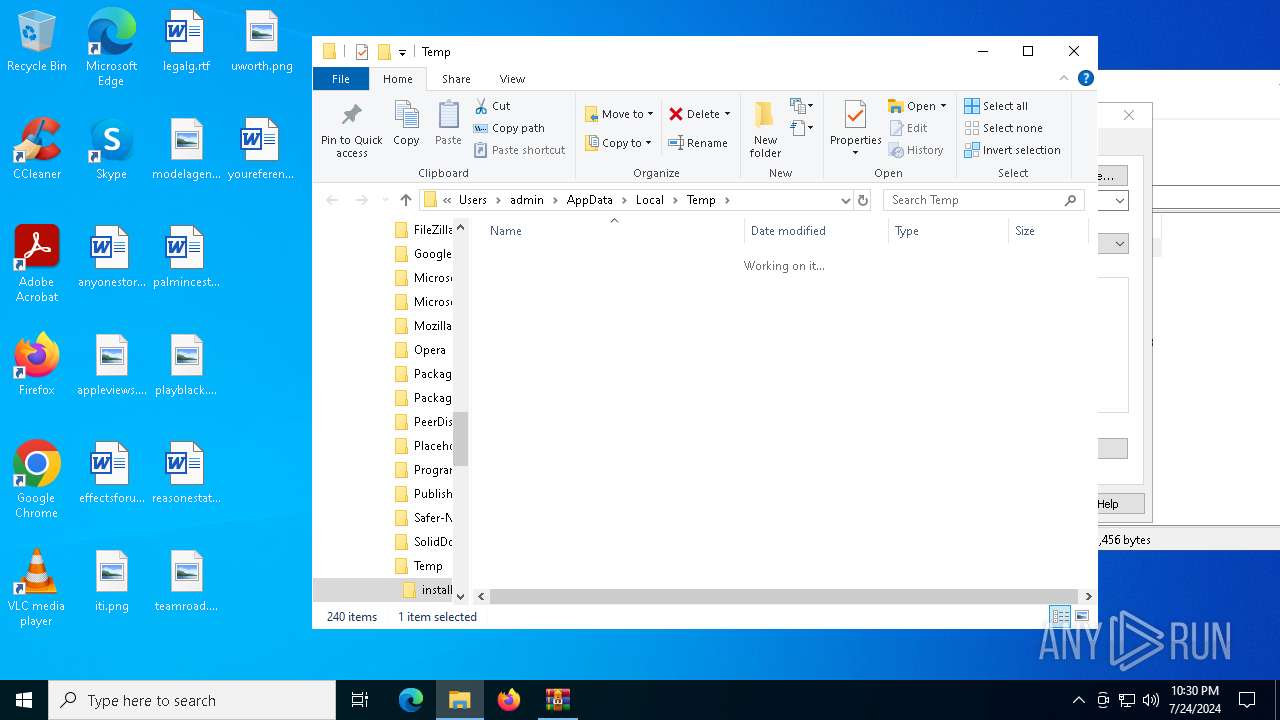Open Quick Access Toolbar customize dropdown
The width and height of the screenshot is (1280, 720).
coord(402,52)
